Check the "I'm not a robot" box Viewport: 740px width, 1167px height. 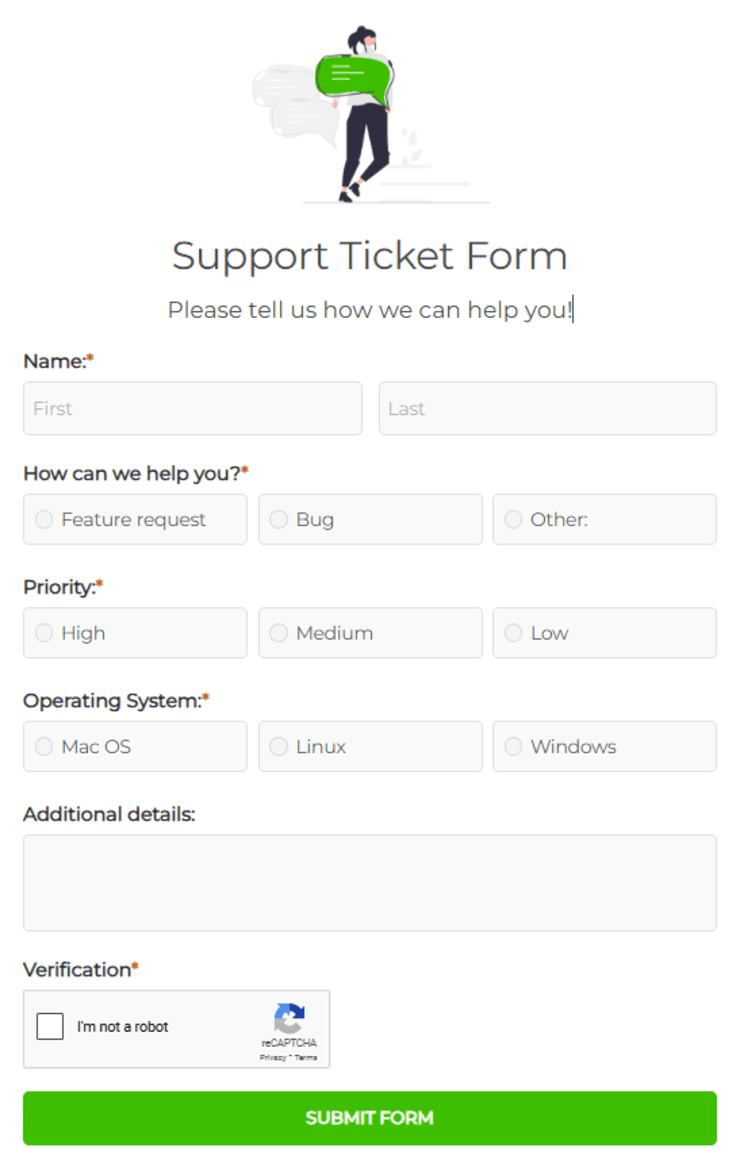tap(50, 1025)
